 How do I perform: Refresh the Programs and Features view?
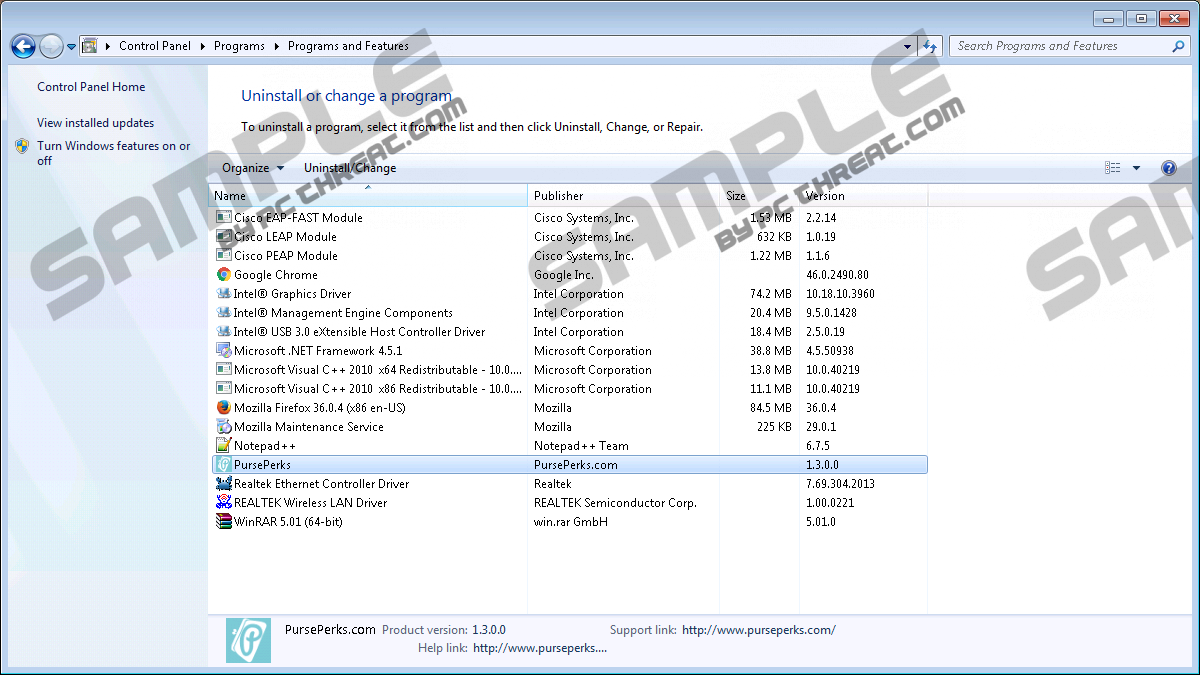click(931, 46)
